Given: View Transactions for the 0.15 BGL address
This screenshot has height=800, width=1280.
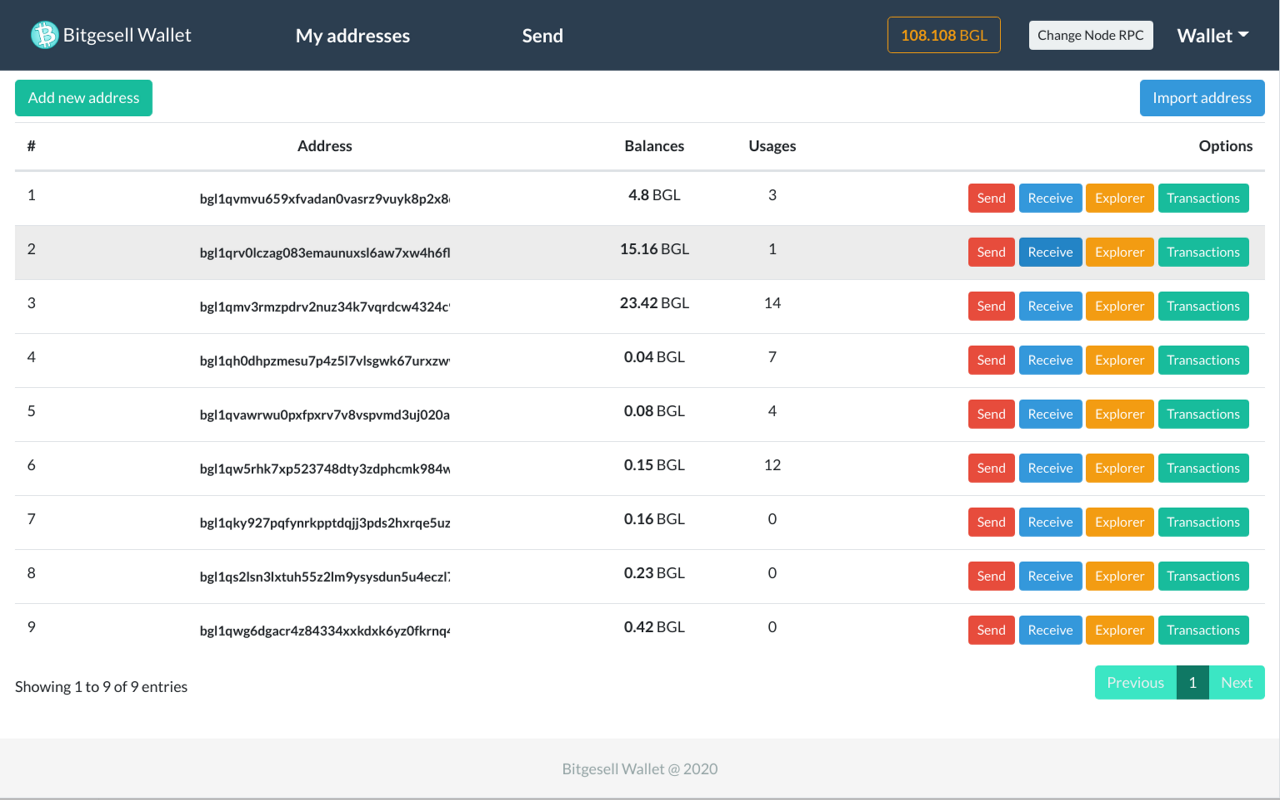Looking at the screenshot, I should (1203, 468).
